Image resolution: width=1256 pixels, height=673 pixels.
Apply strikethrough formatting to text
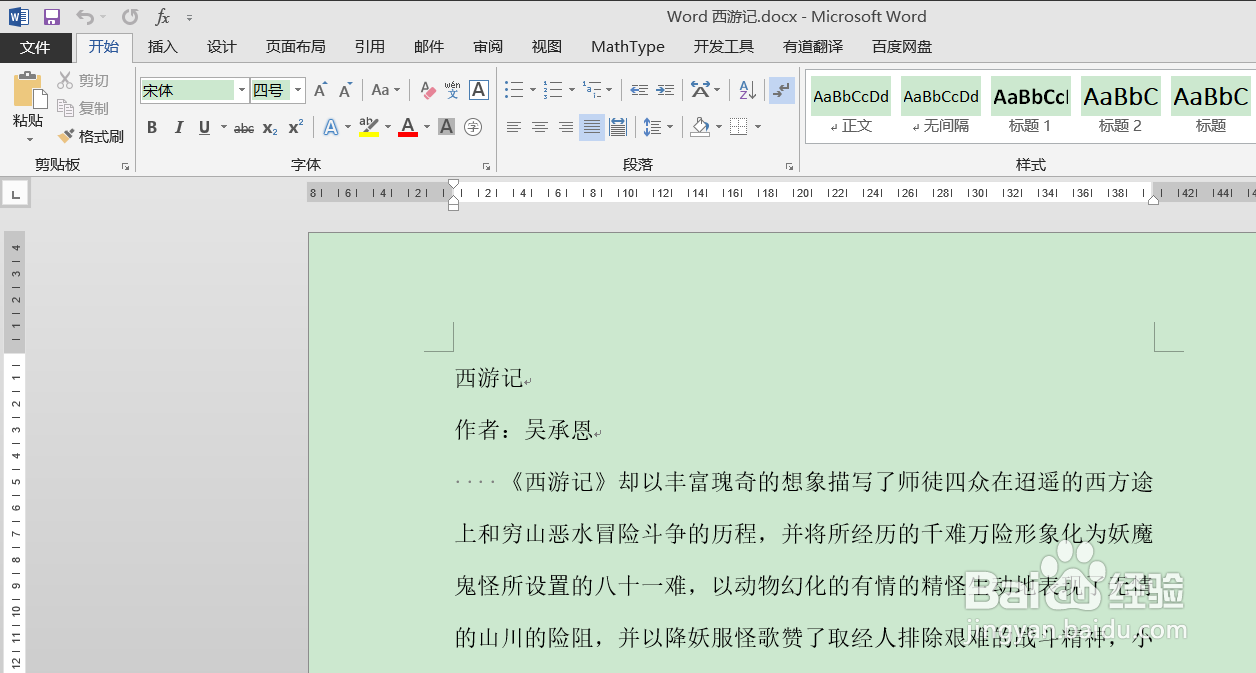[x=244, y=127]
